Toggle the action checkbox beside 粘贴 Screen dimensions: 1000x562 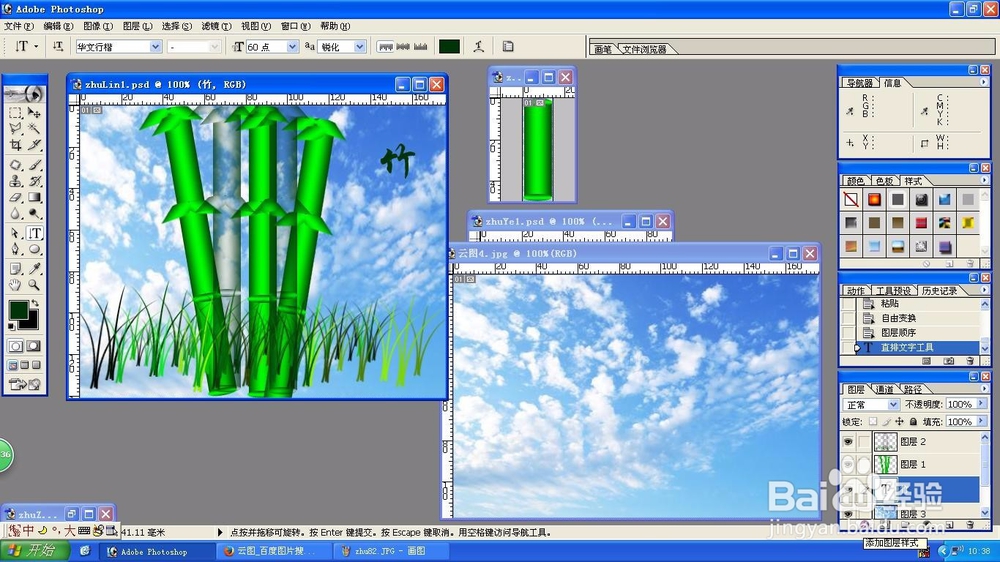pyautogui.click(x=848, y=304)
